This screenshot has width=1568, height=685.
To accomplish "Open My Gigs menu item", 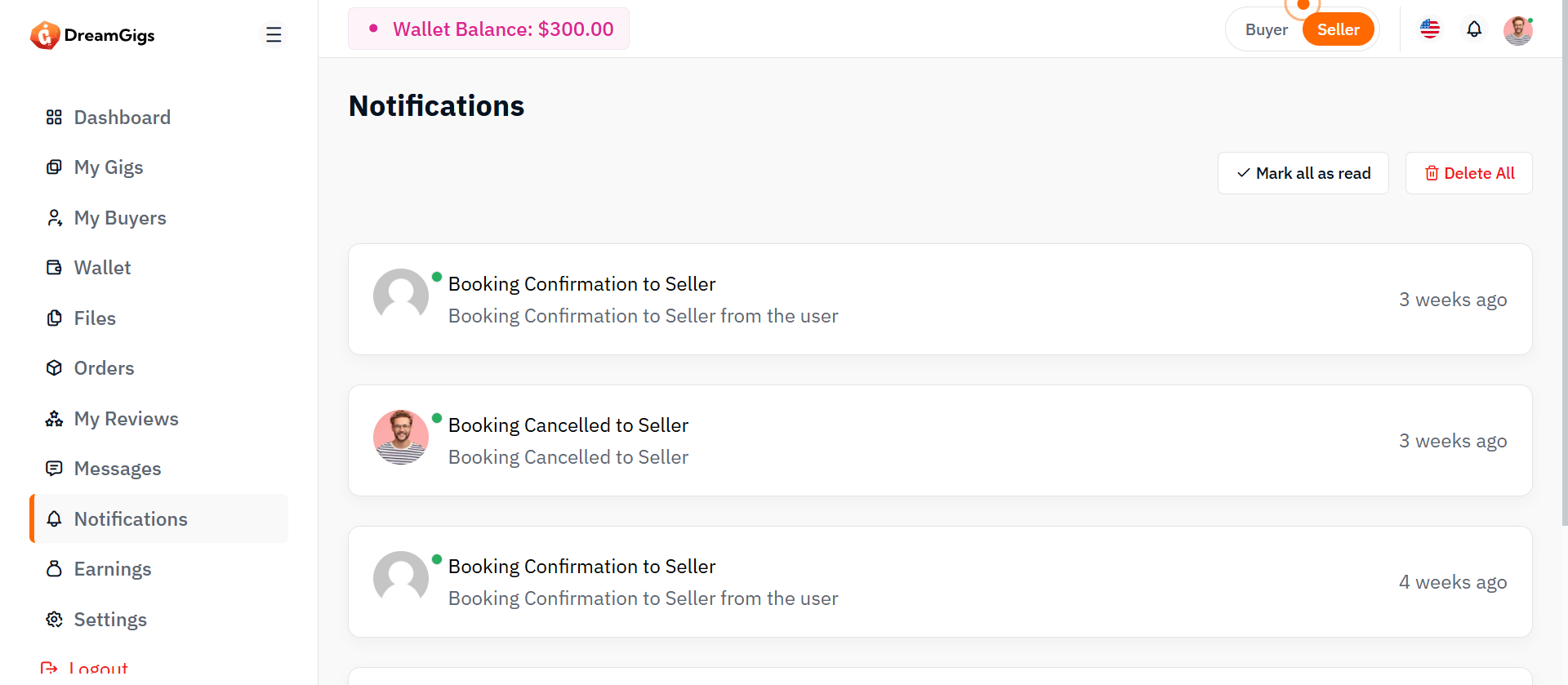I will (109, 167).
